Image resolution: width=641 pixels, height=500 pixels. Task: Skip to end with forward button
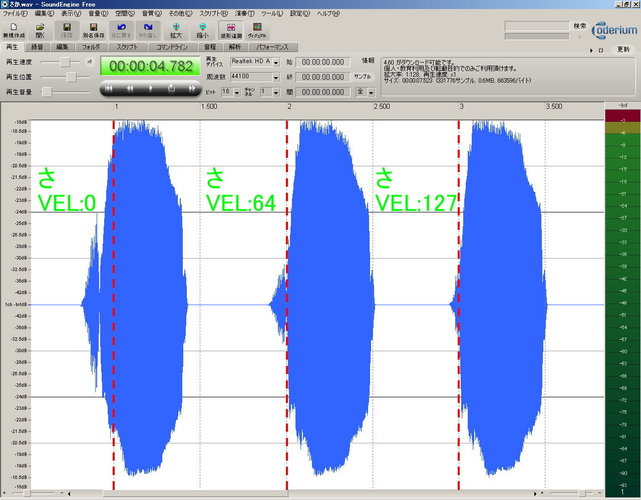[192, 88]
